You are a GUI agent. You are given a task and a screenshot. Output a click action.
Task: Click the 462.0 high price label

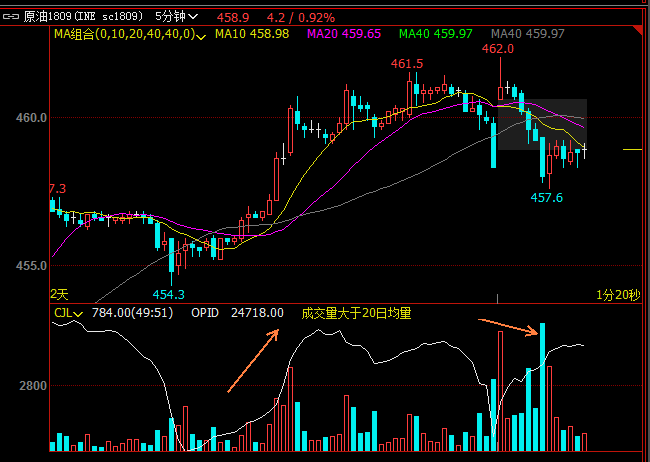497,49
